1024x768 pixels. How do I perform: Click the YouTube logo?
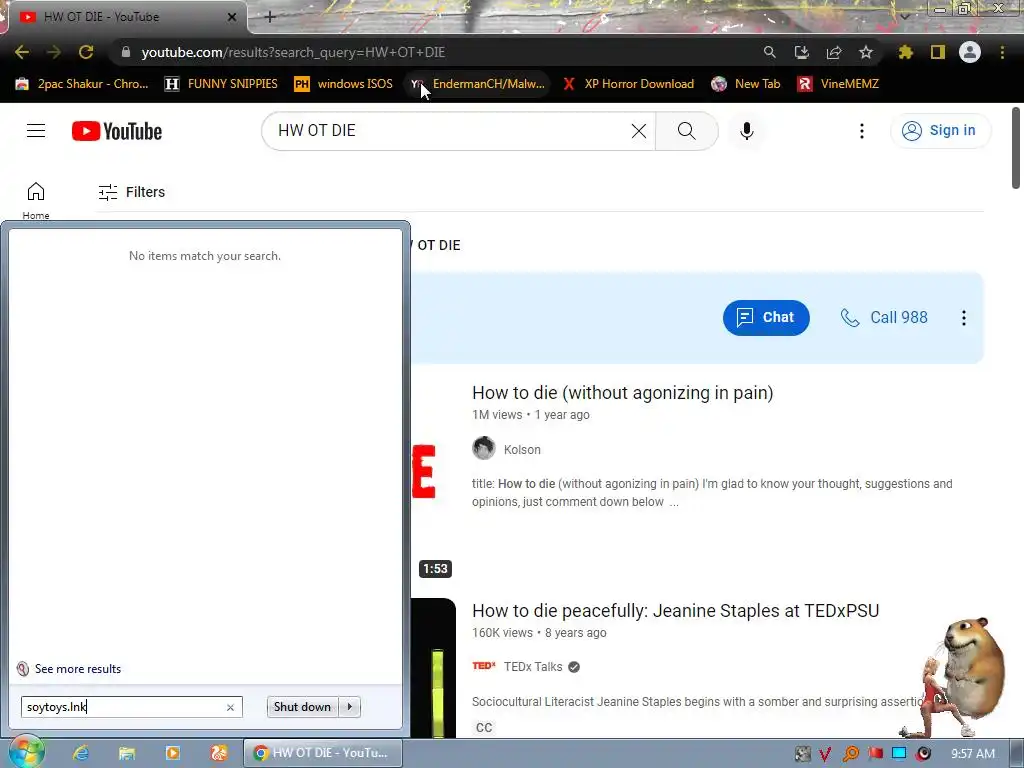point(117,131)
